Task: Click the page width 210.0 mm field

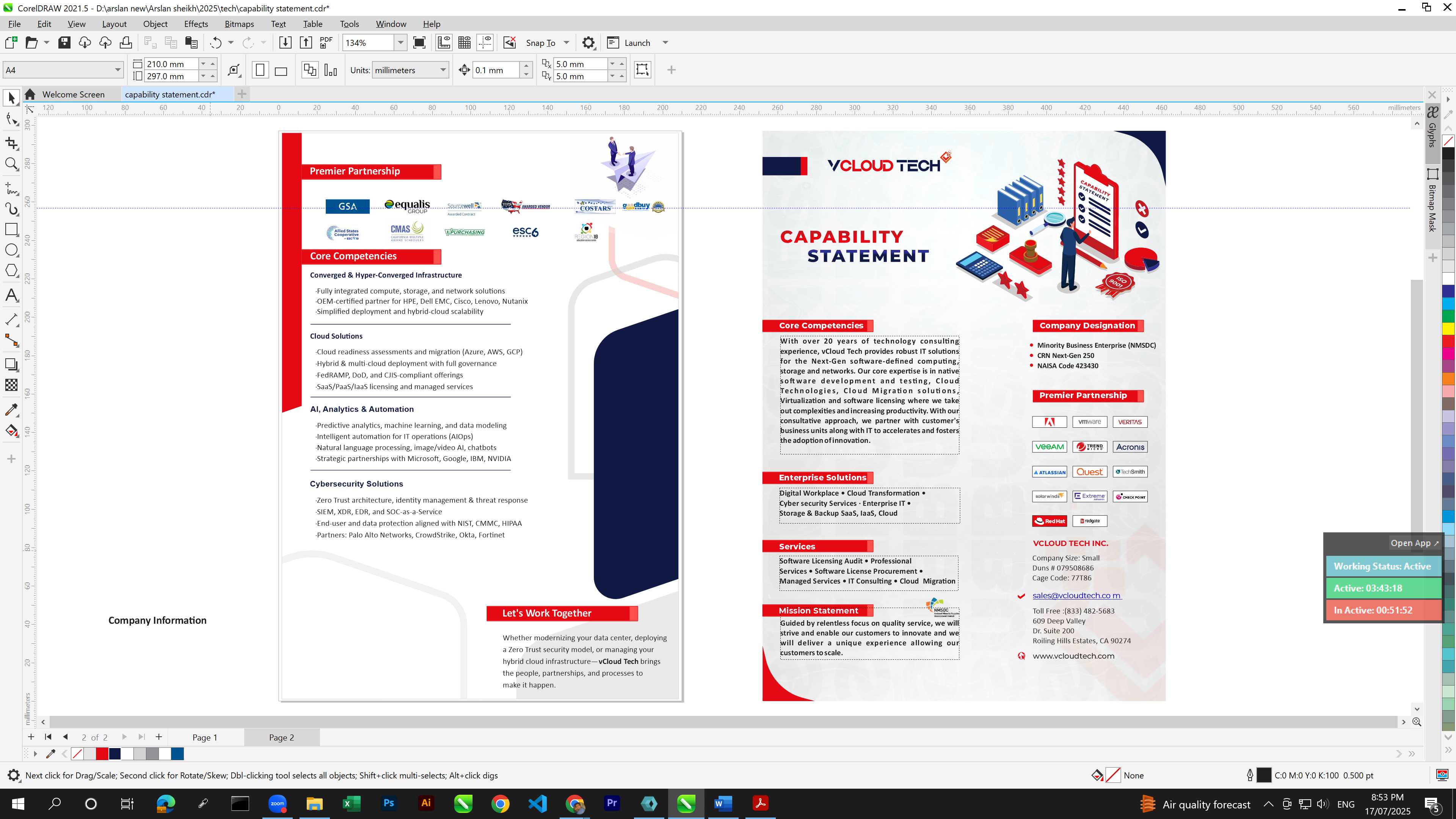Action: coord(171,64)
